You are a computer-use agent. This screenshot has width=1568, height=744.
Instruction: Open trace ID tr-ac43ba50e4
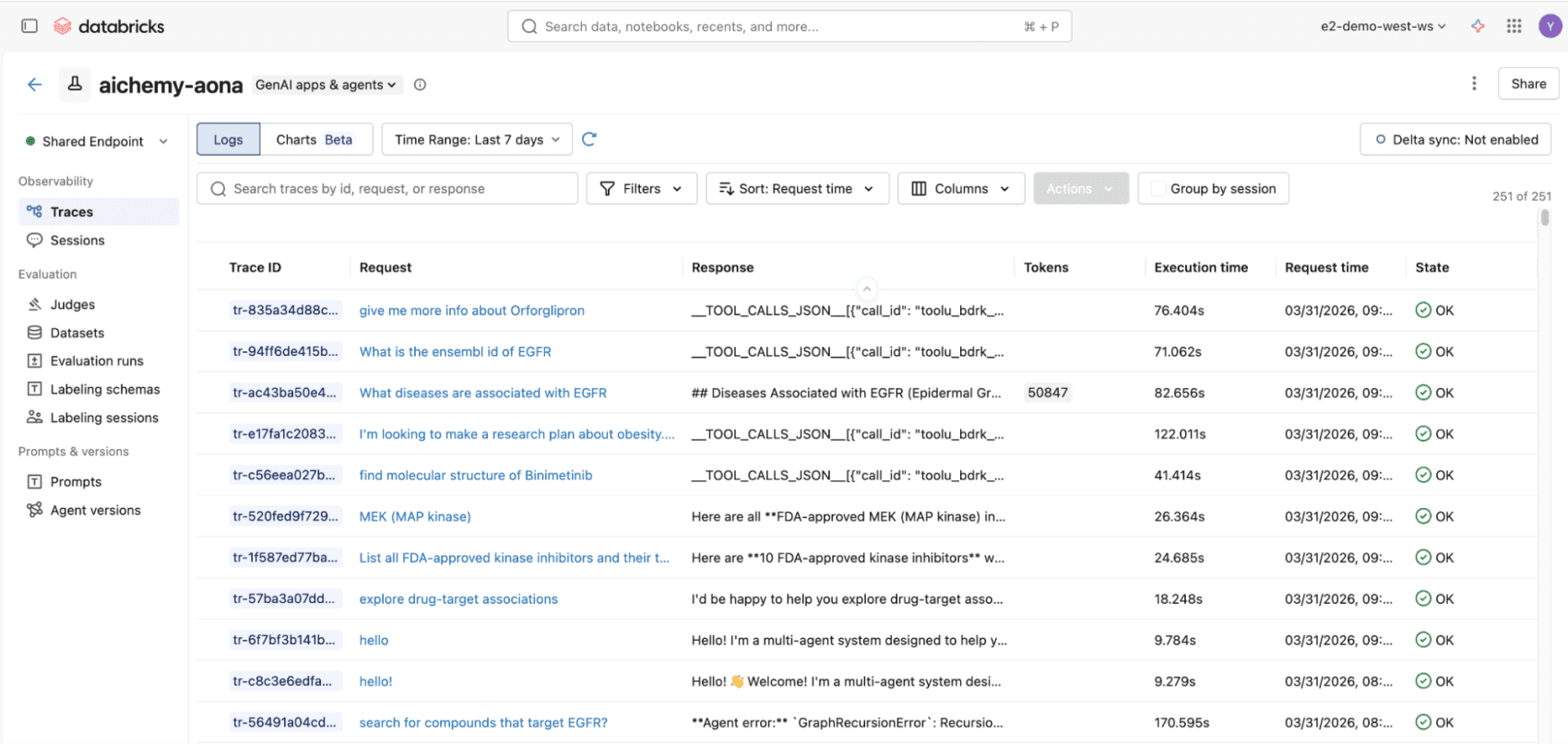click(x=284, y=393)
